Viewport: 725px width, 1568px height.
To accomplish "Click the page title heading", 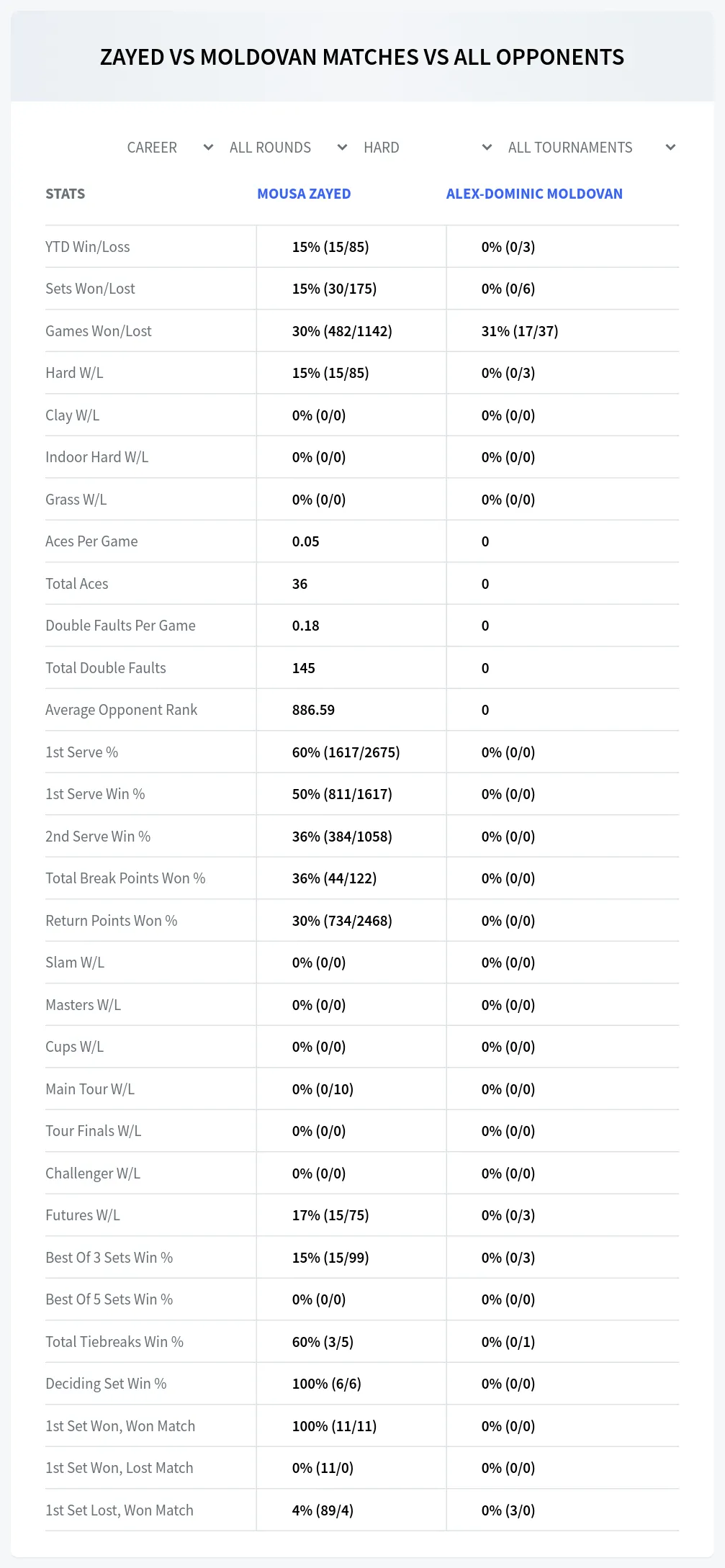I will 362,57.
